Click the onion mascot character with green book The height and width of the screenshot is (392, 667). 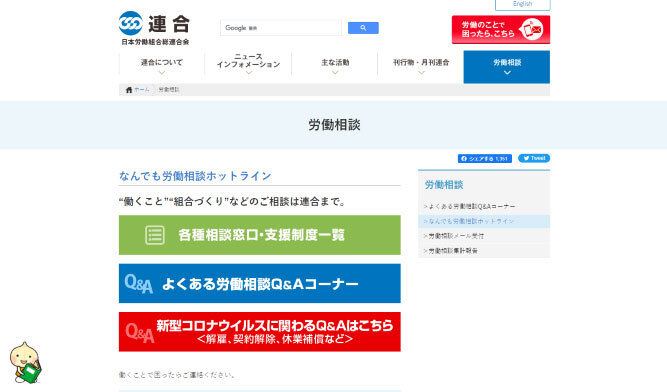tap(26, 363)
